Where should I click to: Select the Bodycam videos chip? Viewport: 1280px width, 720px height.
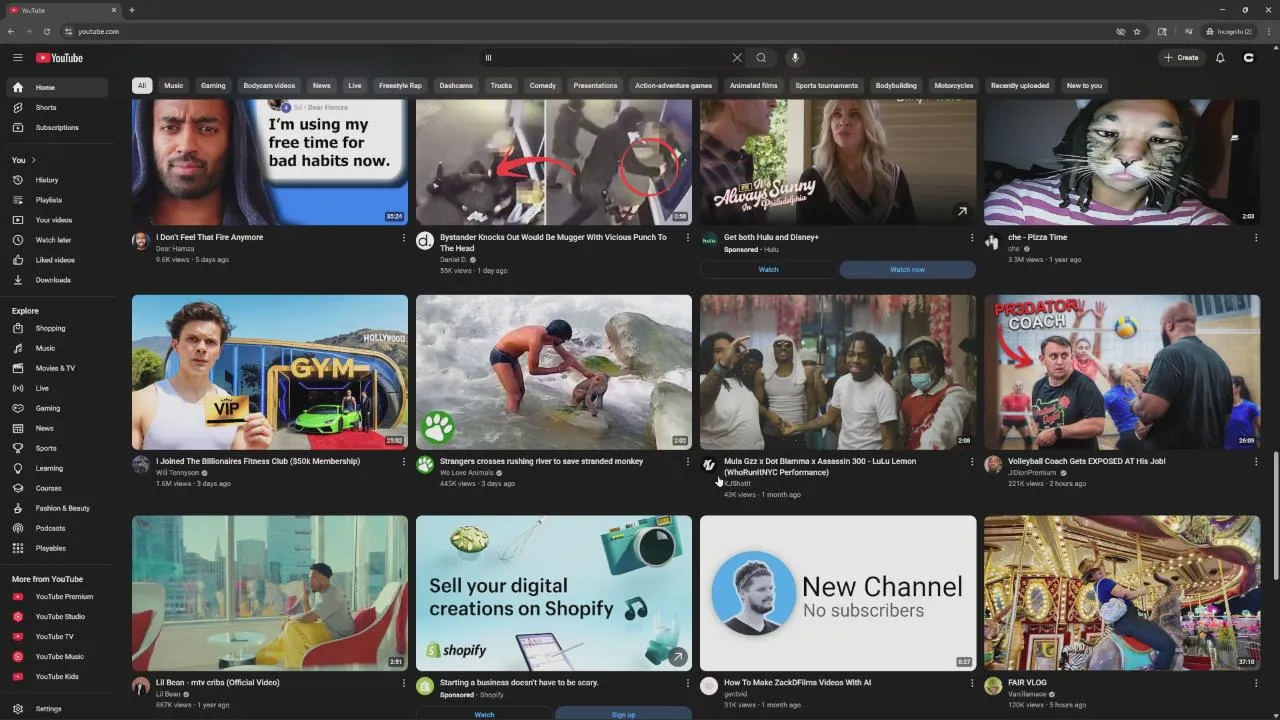pos(269,85)
